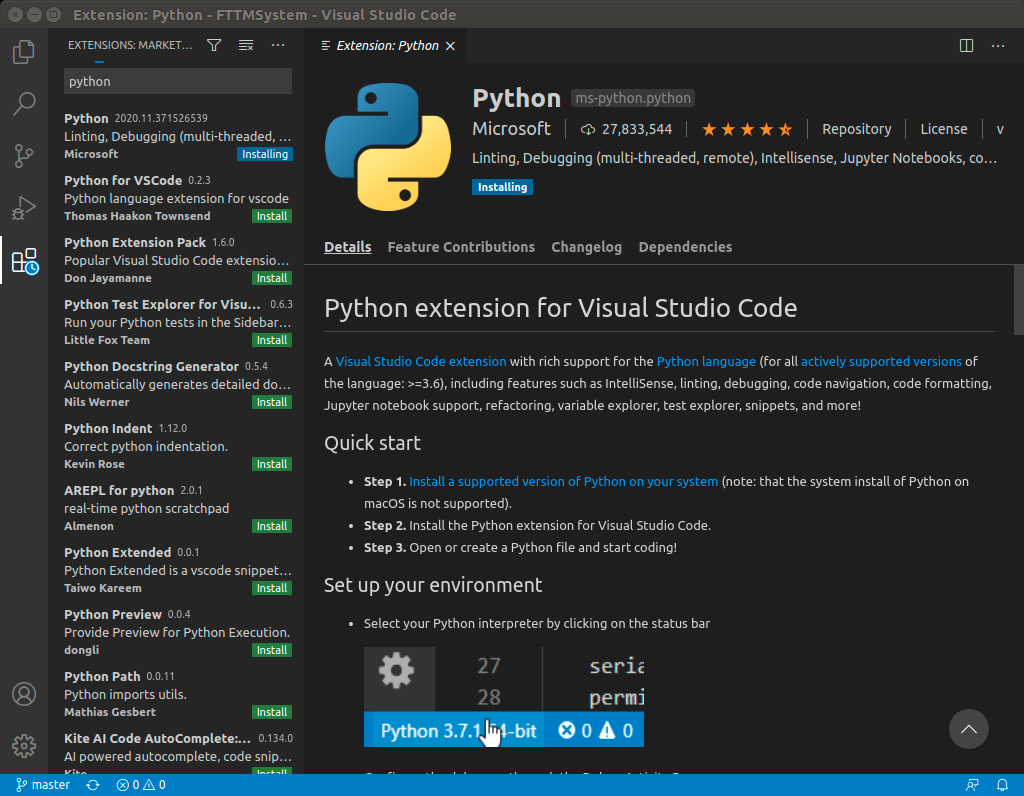1024x796 pixels.
Task: Click the five-star rating
Action: [747, 129]
